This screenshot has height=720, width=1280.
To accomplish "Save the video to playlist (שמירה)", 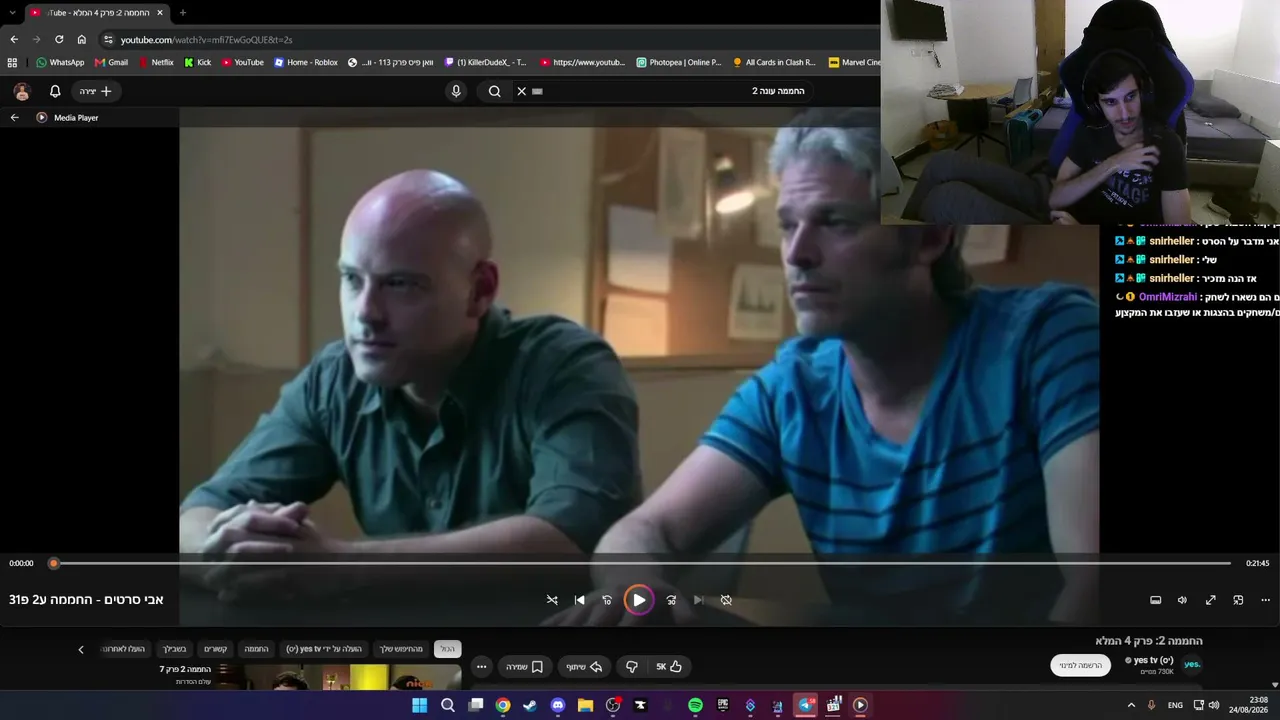I will (x=525, y=667).
